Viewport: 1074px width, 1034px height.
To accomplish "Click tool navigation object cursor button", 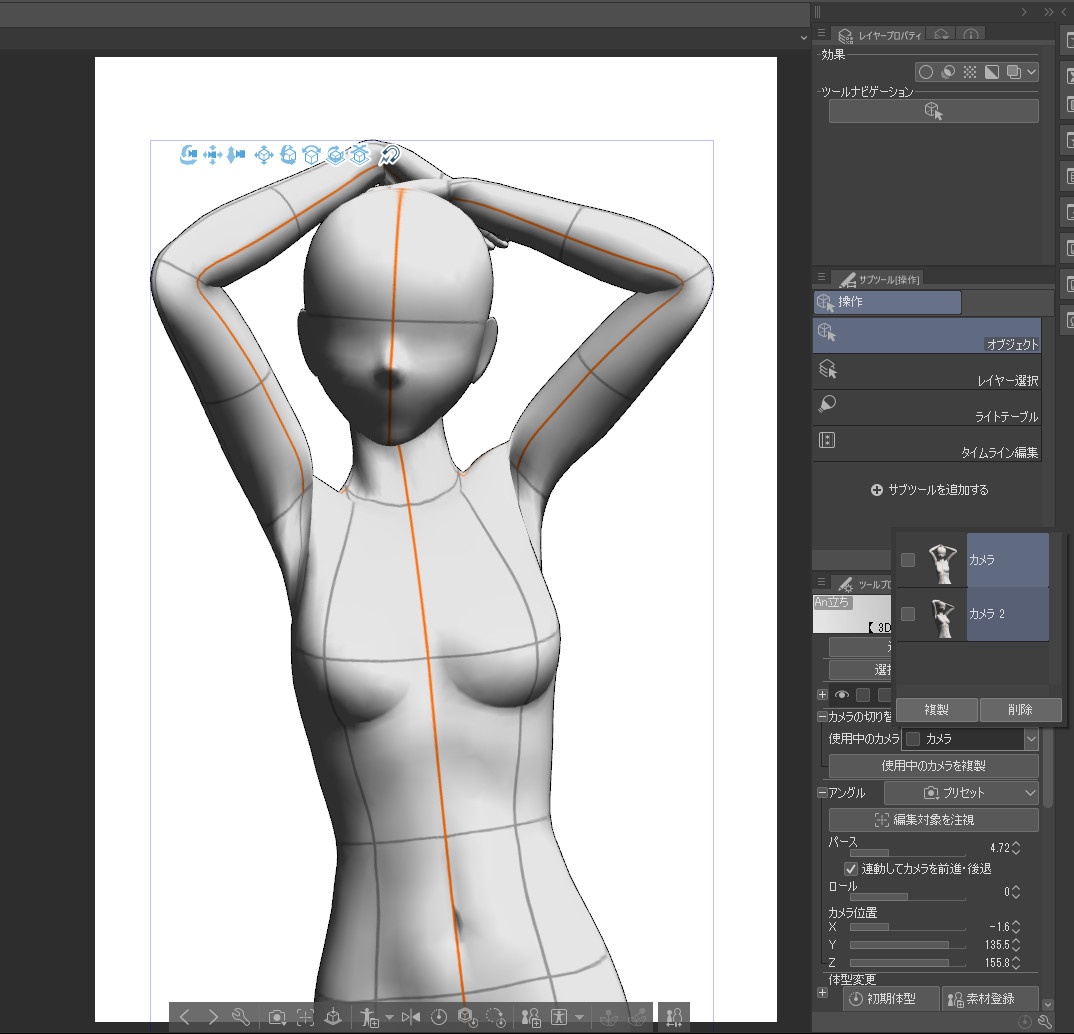I will (934, 111).
